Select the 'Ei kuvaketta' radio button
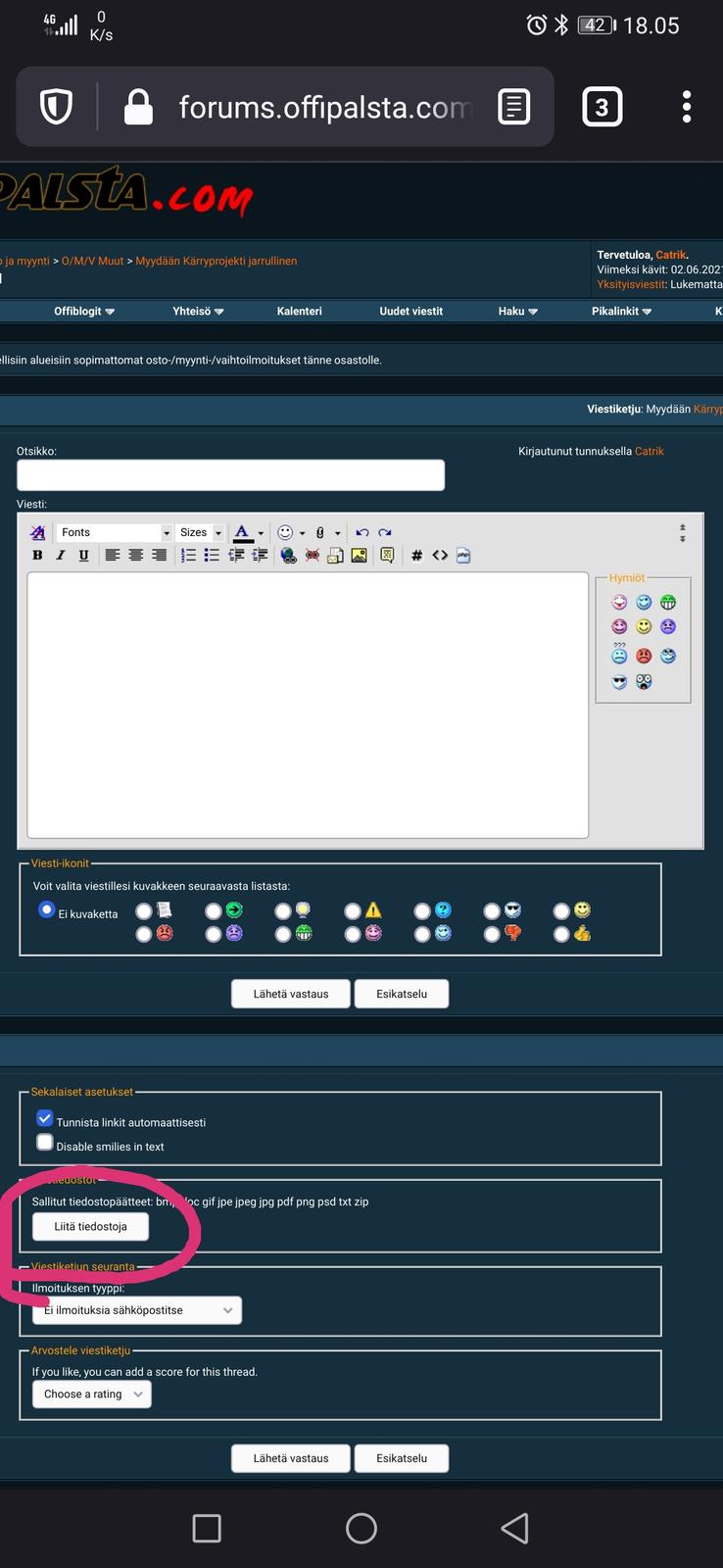The image size is (723, 1568). (x=46, y=910)
